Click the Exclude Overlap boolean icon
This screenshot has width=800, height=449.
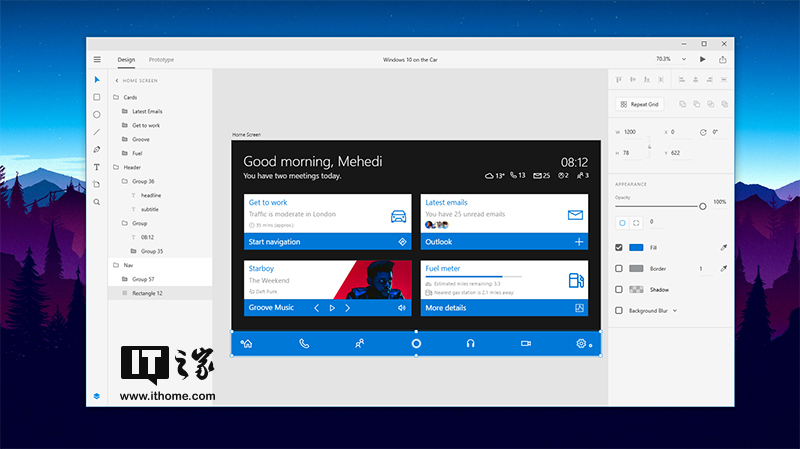point(724,104)
